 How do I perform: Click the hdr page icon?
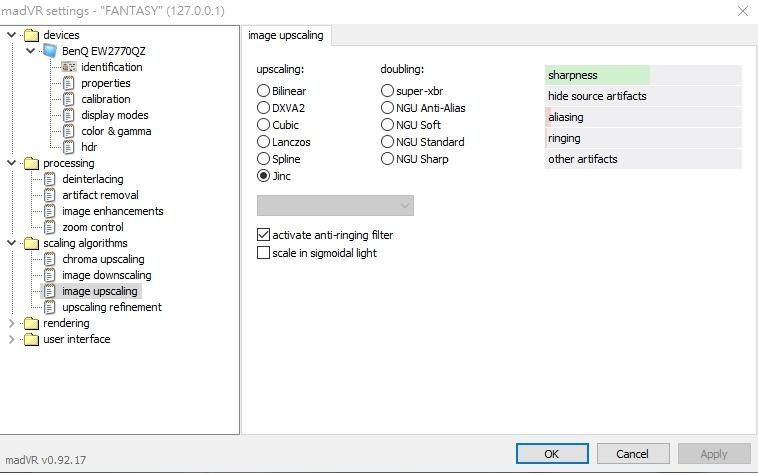(69, 147)
